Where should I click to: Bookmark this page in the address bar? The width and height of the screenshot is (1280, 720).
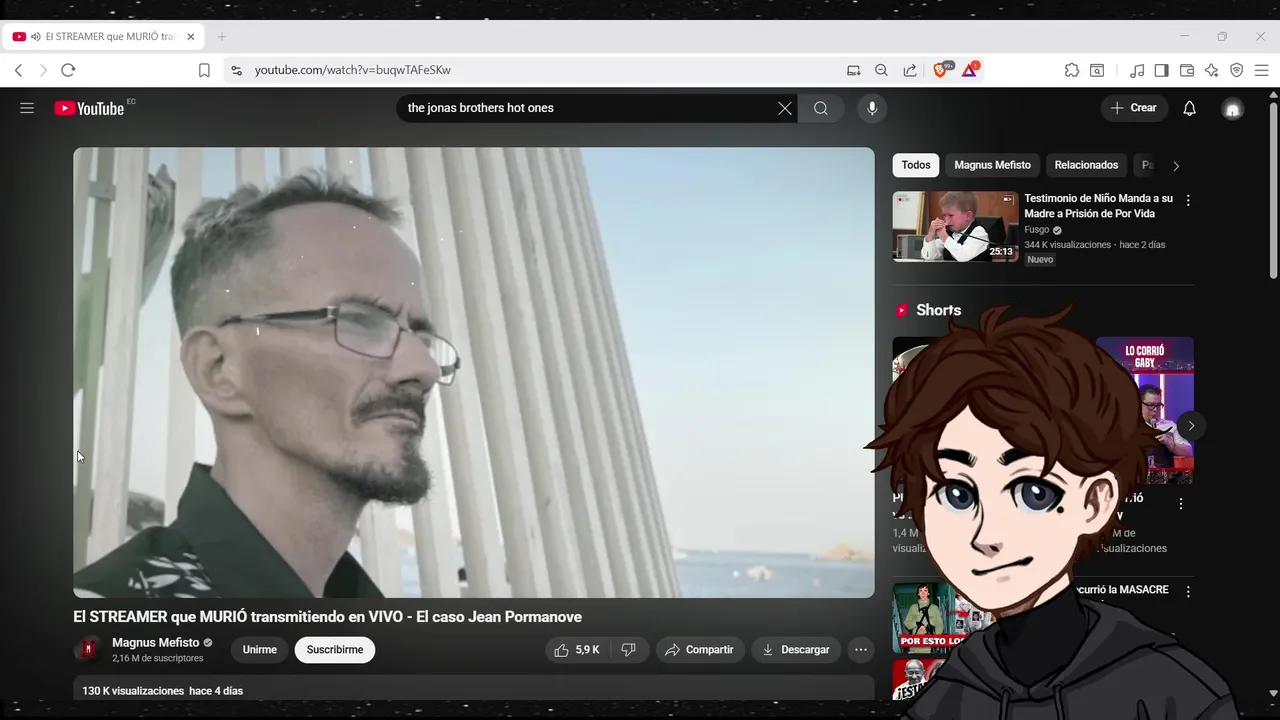(204, 70)
